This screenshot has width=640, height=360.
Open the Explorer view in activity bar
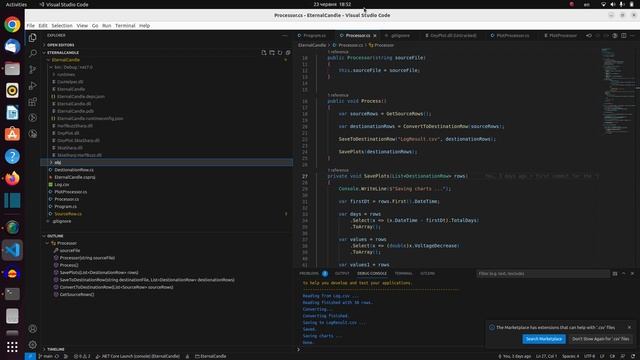coord(33,38)
